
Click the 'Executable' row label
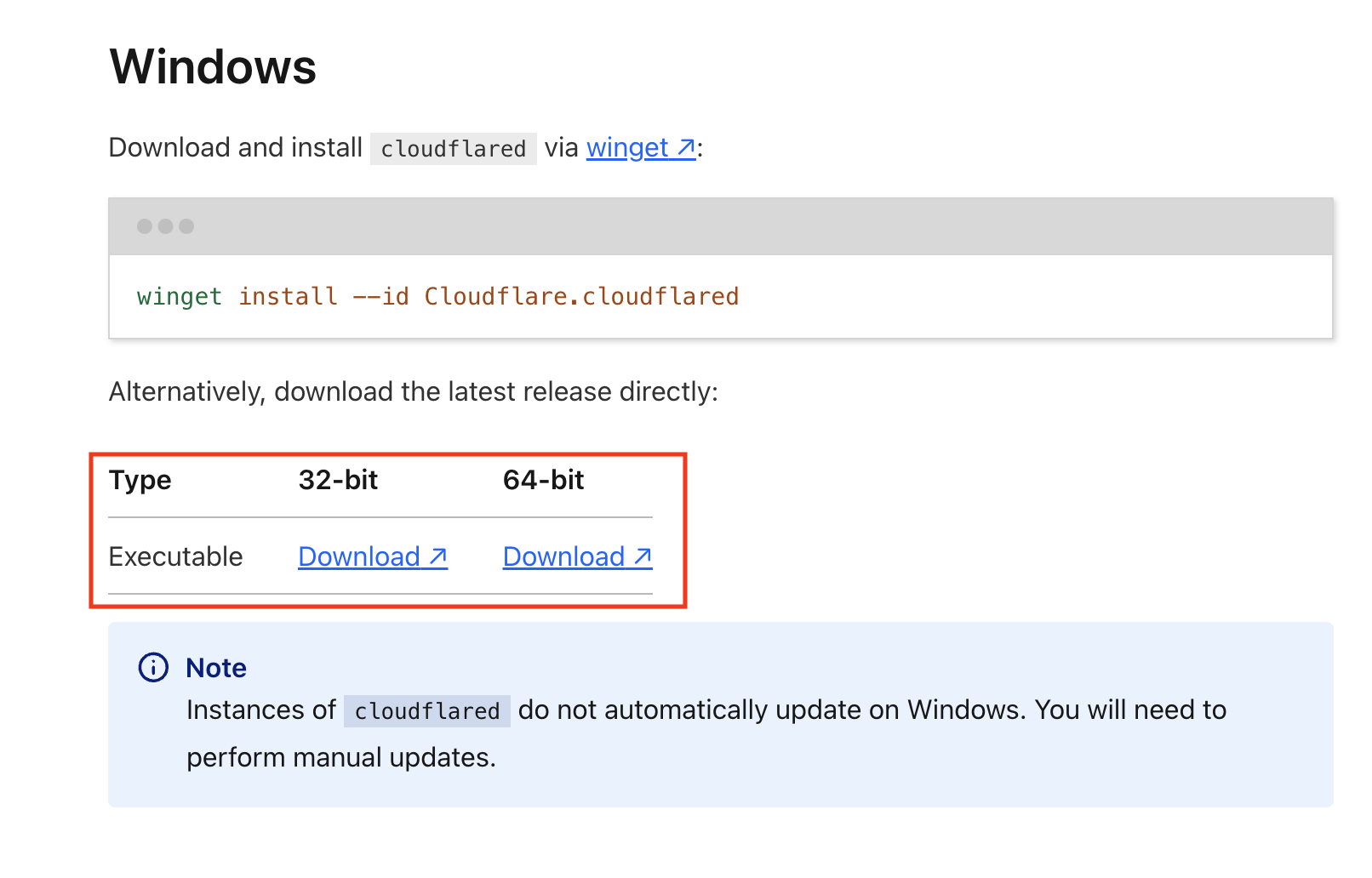click(x=176, y=556)
